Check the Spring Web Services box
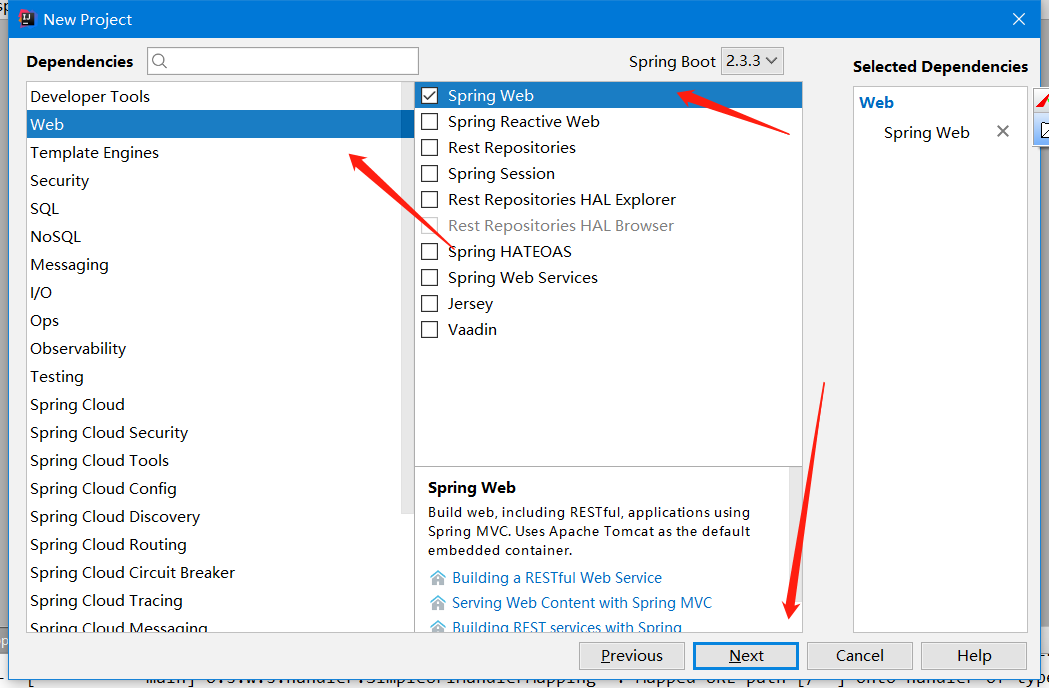Viewport: 1049px width, 688px height. coord(430,278)
